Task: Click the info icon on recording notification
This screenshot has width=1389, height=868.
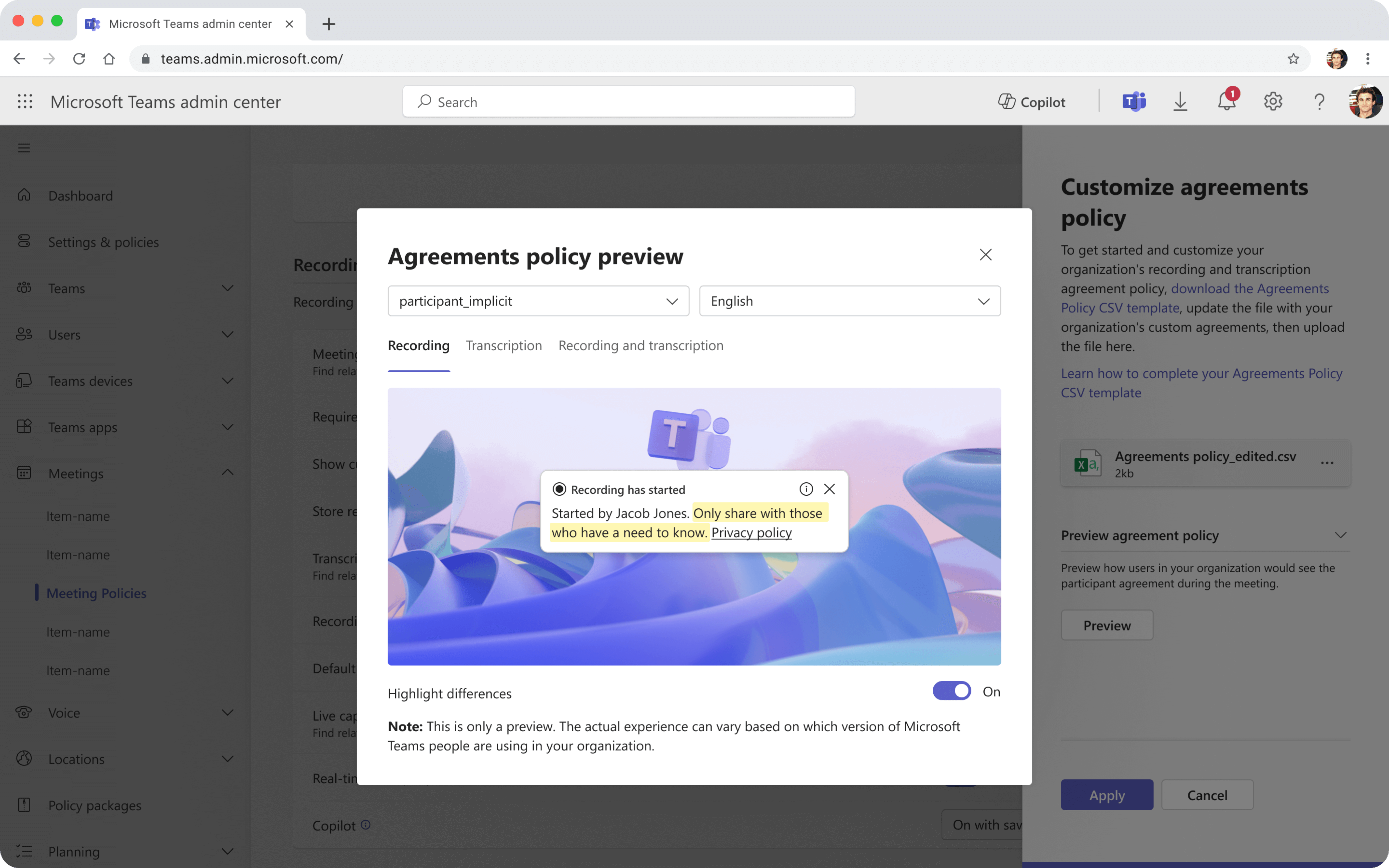Action: pos(806,488)
